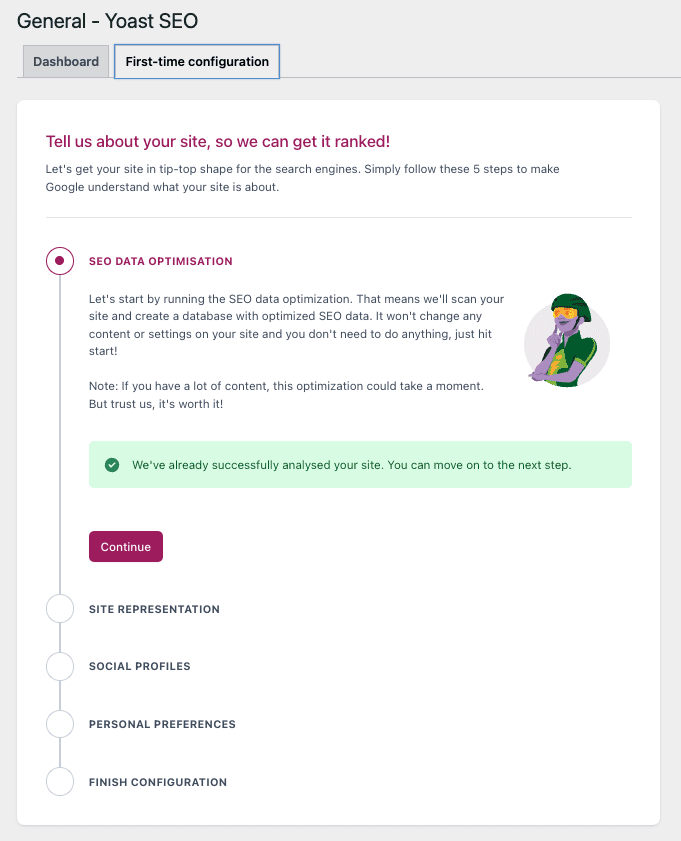Open the Finish Configuration section label
The width and height of the screenshot is (681, 841).
155,781
